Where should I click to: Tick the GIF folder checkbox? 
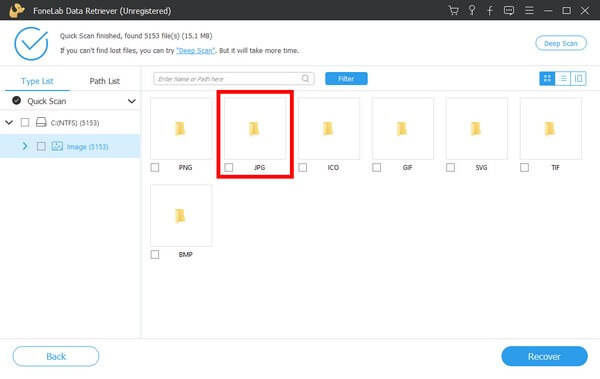pos(377,167)
